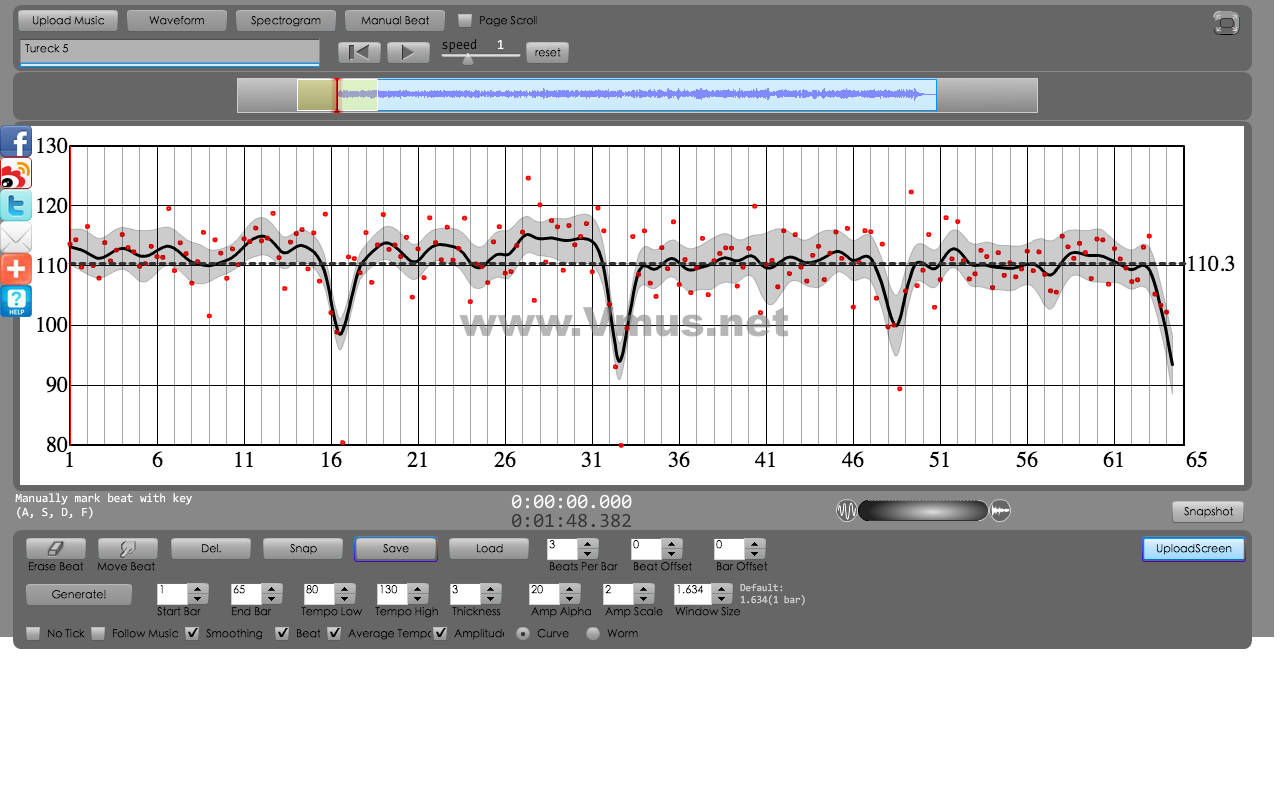The image size is (1280, 800).
Task: Save the beat data
Action: click(x=396, y=548)
